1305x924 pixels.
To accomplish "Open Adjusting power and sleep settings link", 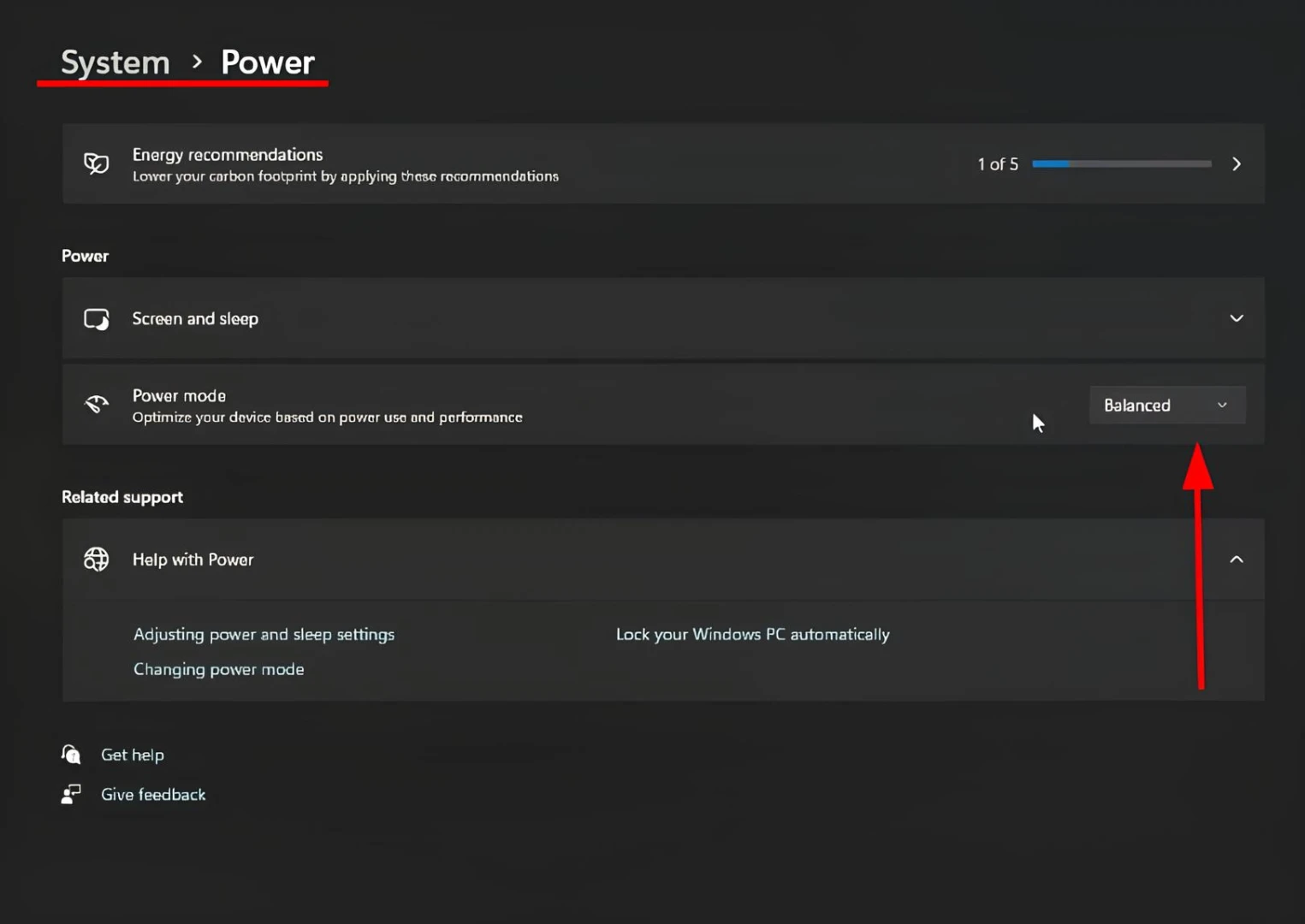I will coord(264,635).
